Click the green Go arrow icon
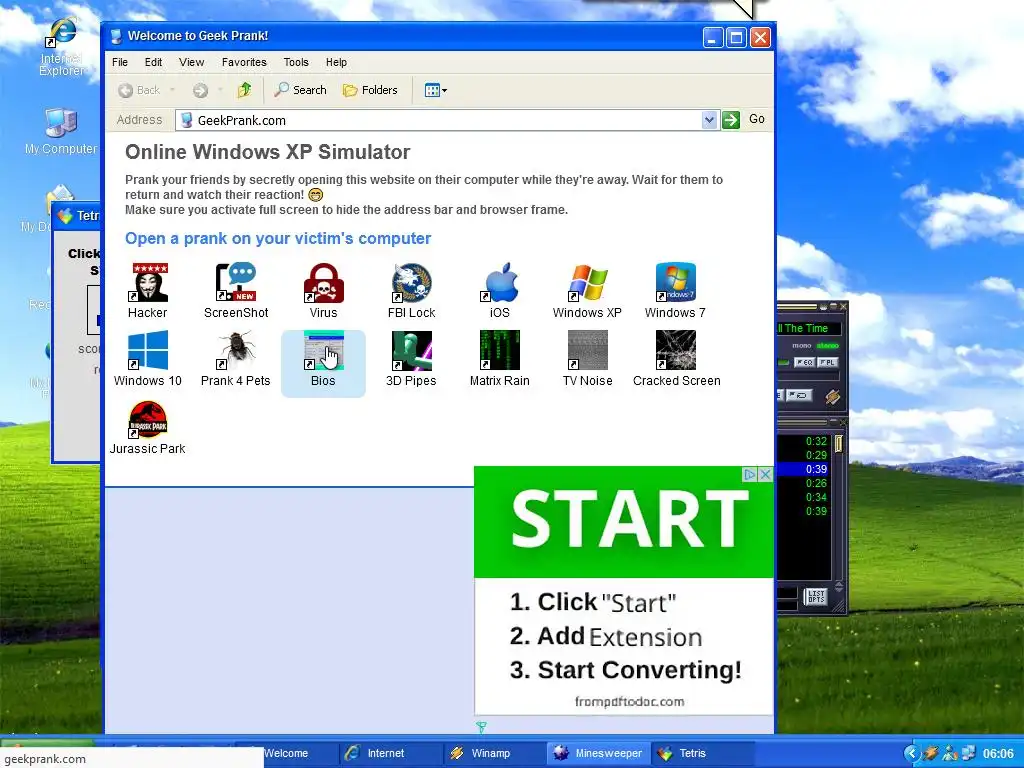This screenshot has height=768, width=1024. click(731, 120)
